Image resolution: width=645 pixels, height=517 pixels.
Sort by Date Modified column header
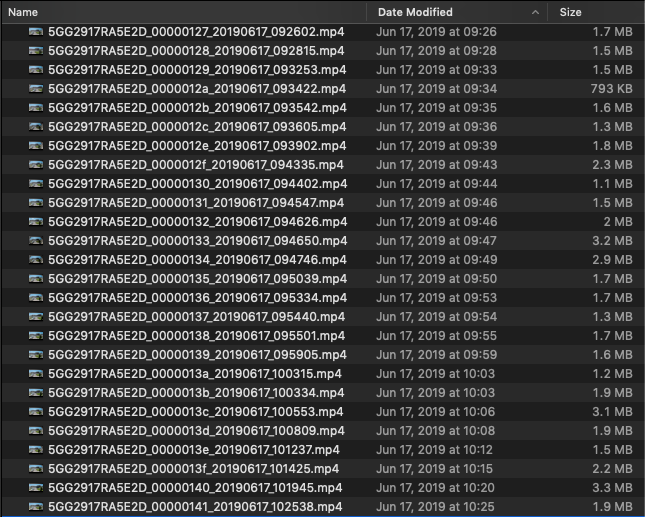click(415, 12)
